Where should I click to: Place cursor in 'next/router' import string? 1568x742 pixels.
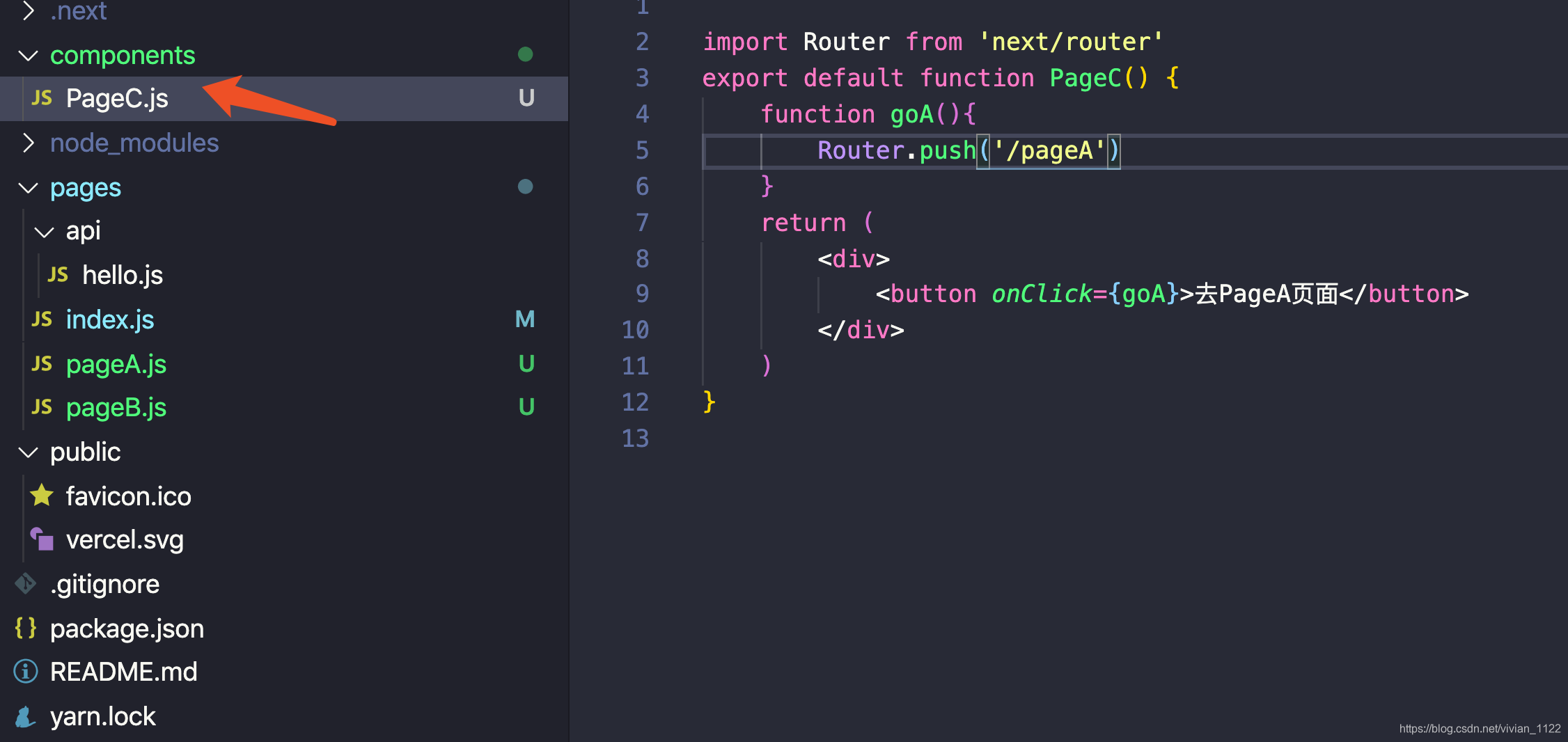pos(1071,42)
